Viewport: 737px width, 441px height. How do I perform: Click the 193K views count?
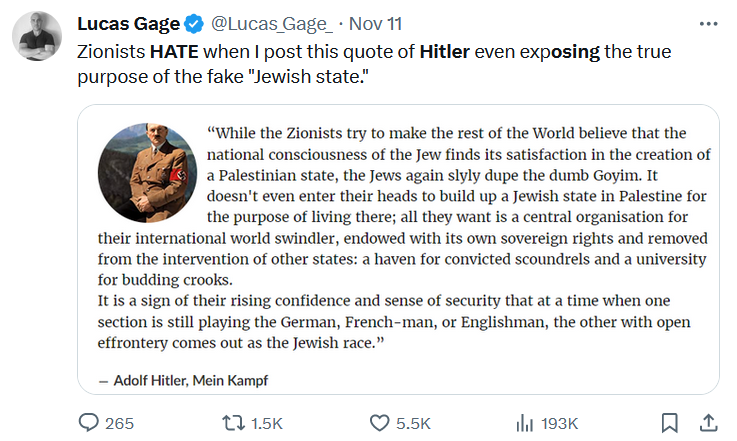click(x=559, y=424)
